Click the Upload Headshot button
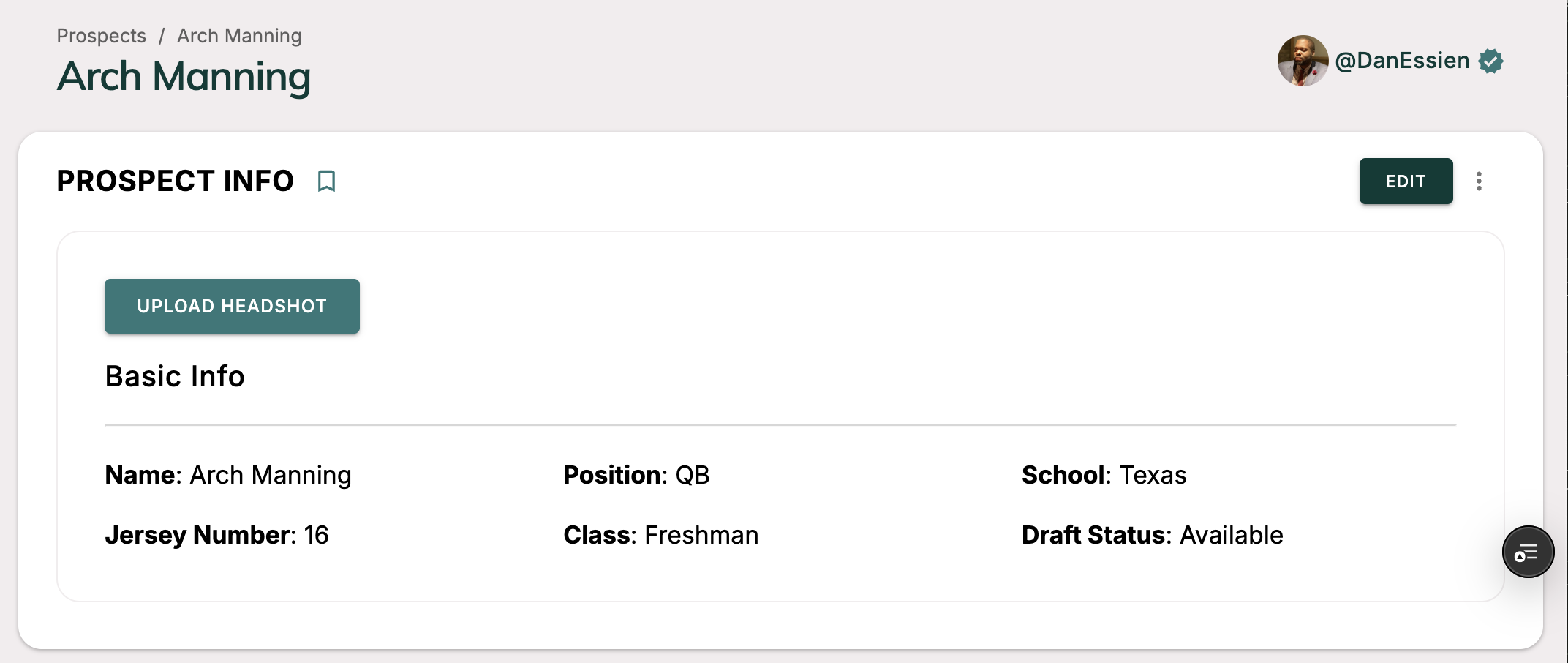The image size is (1568, 663). click(x=232, y=306)
